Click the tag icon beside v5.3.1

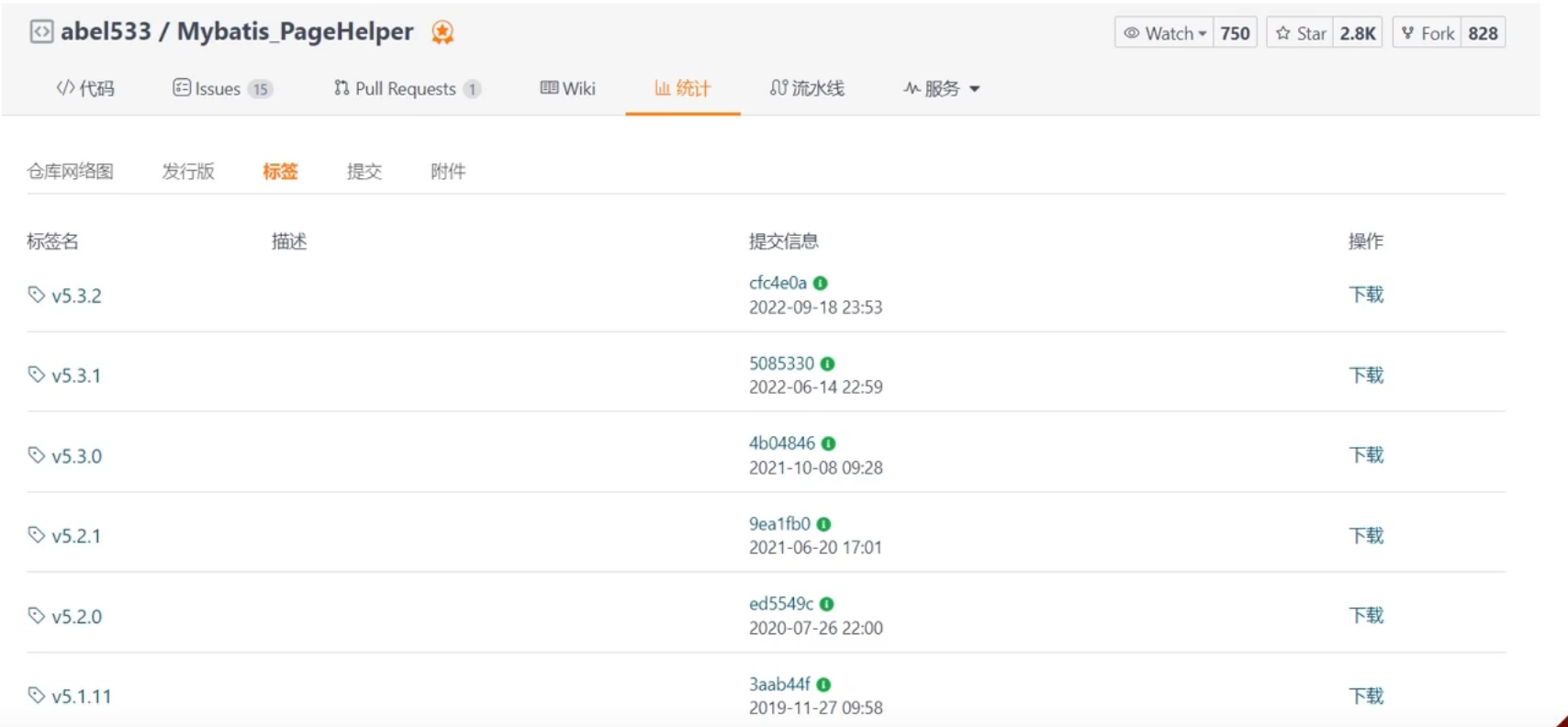(37, 375)
